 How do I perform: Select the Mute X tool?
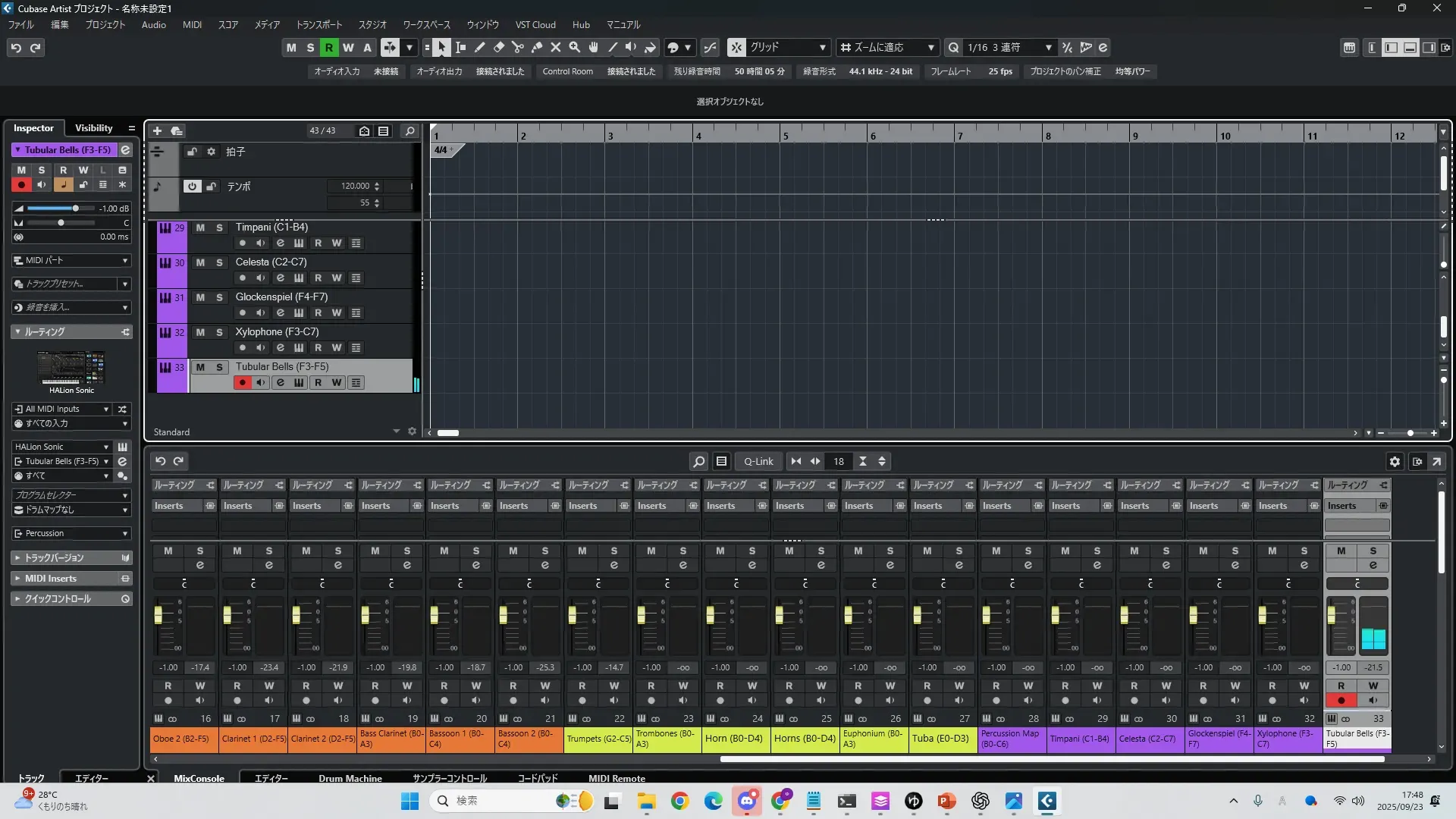tap(555, 47)
